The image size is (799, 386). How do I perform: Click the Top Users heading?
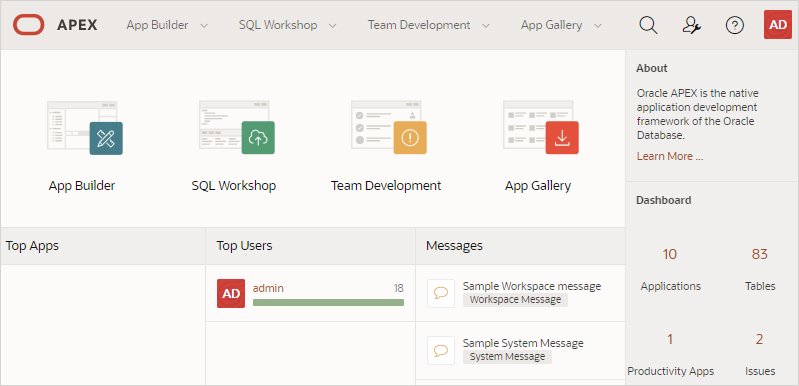point(245,246)
